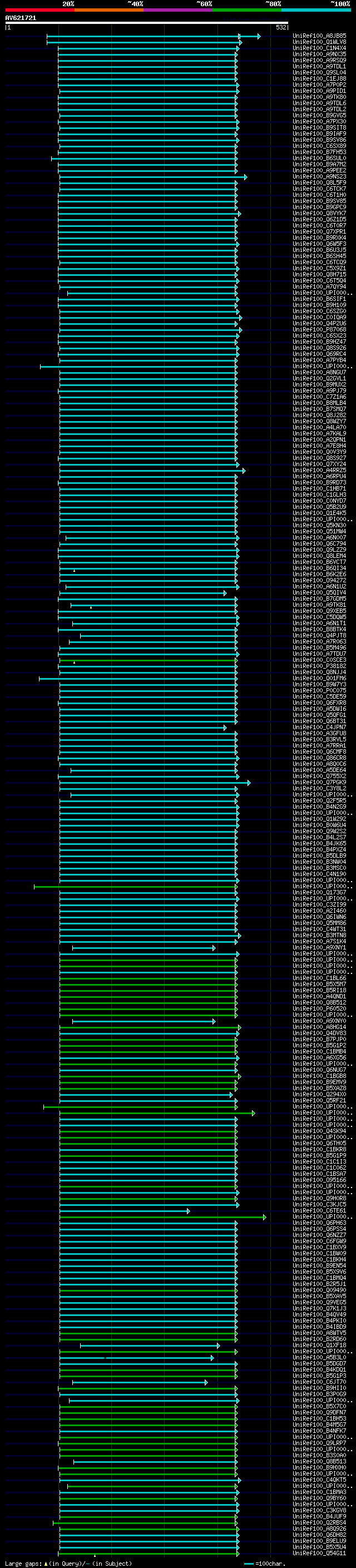
Task: Open hit UniRef100_P38182
Action: coord(319,667)
